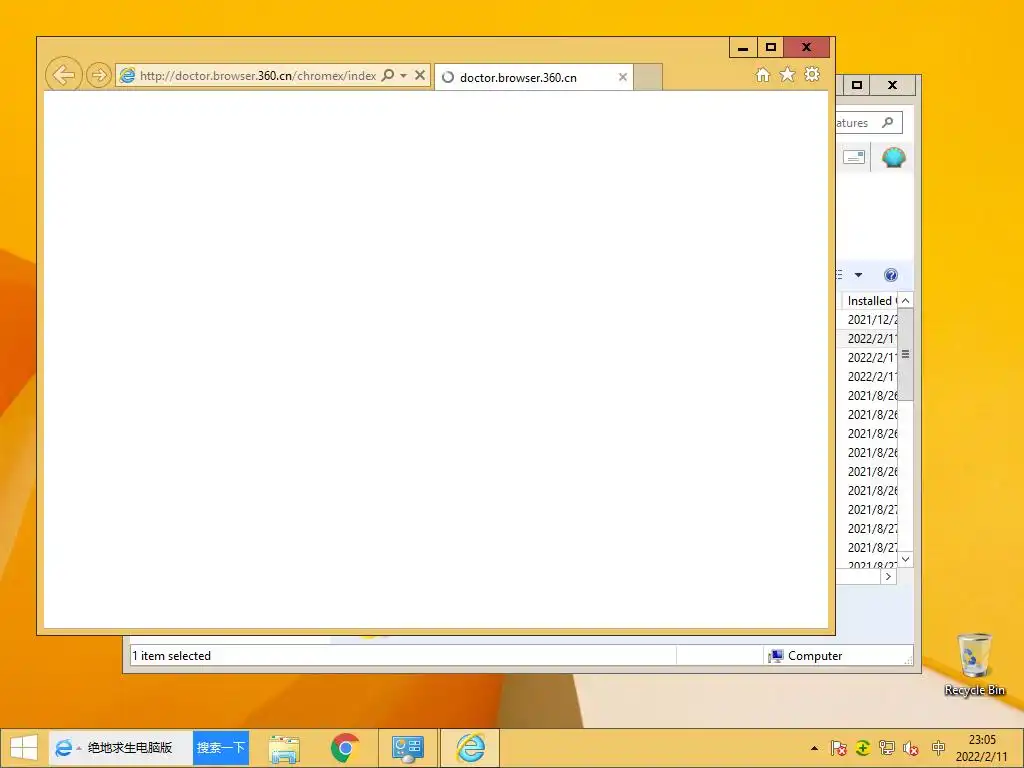This screenshot has width=1024, height=768.
Task: Open the address bar autocomplete dropdown arrow
Action: click(x=404, y=76)
